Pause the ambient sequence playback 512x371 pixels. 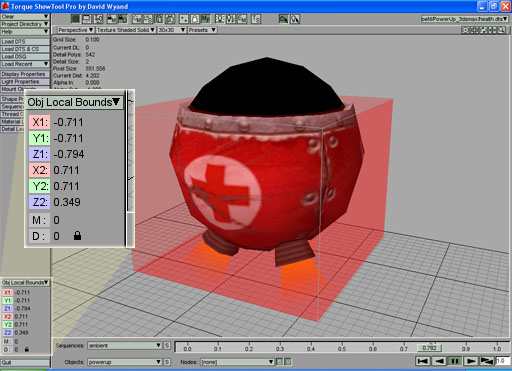click(x=454, y=361)
